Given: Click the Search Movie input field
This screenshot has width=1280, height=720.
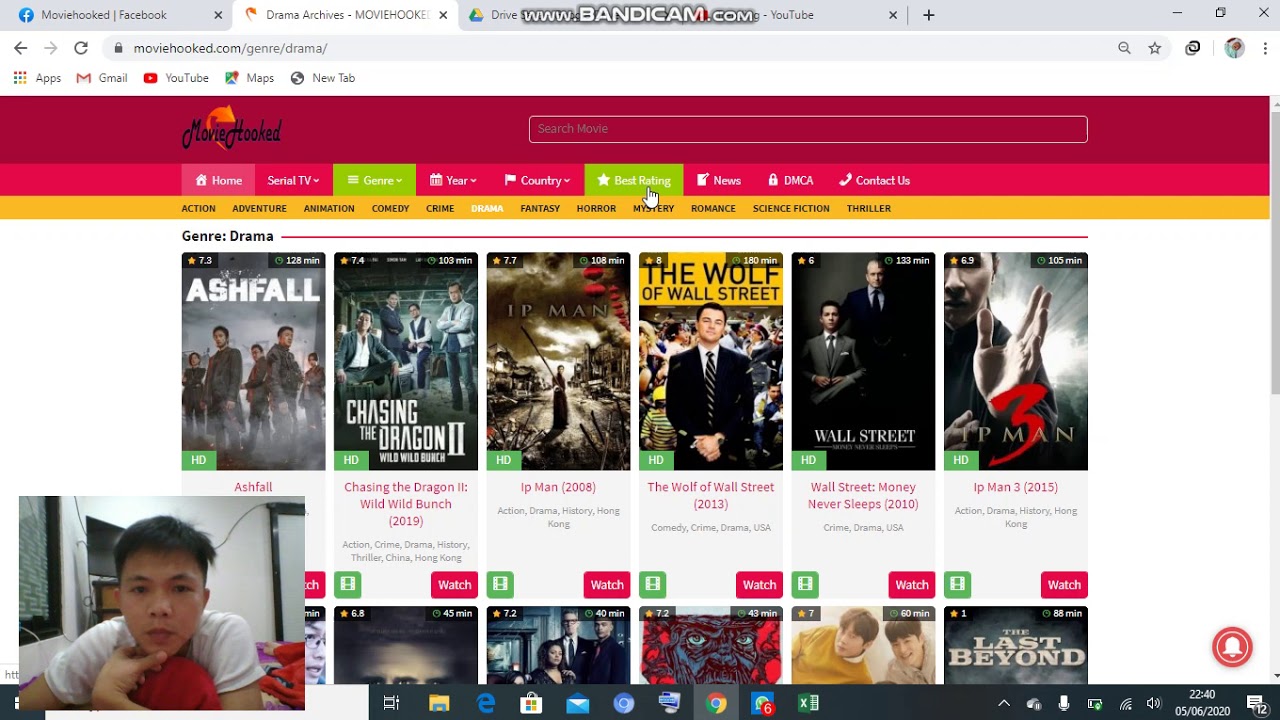Looking at the screenshot, I should click(x=808, y=129).
